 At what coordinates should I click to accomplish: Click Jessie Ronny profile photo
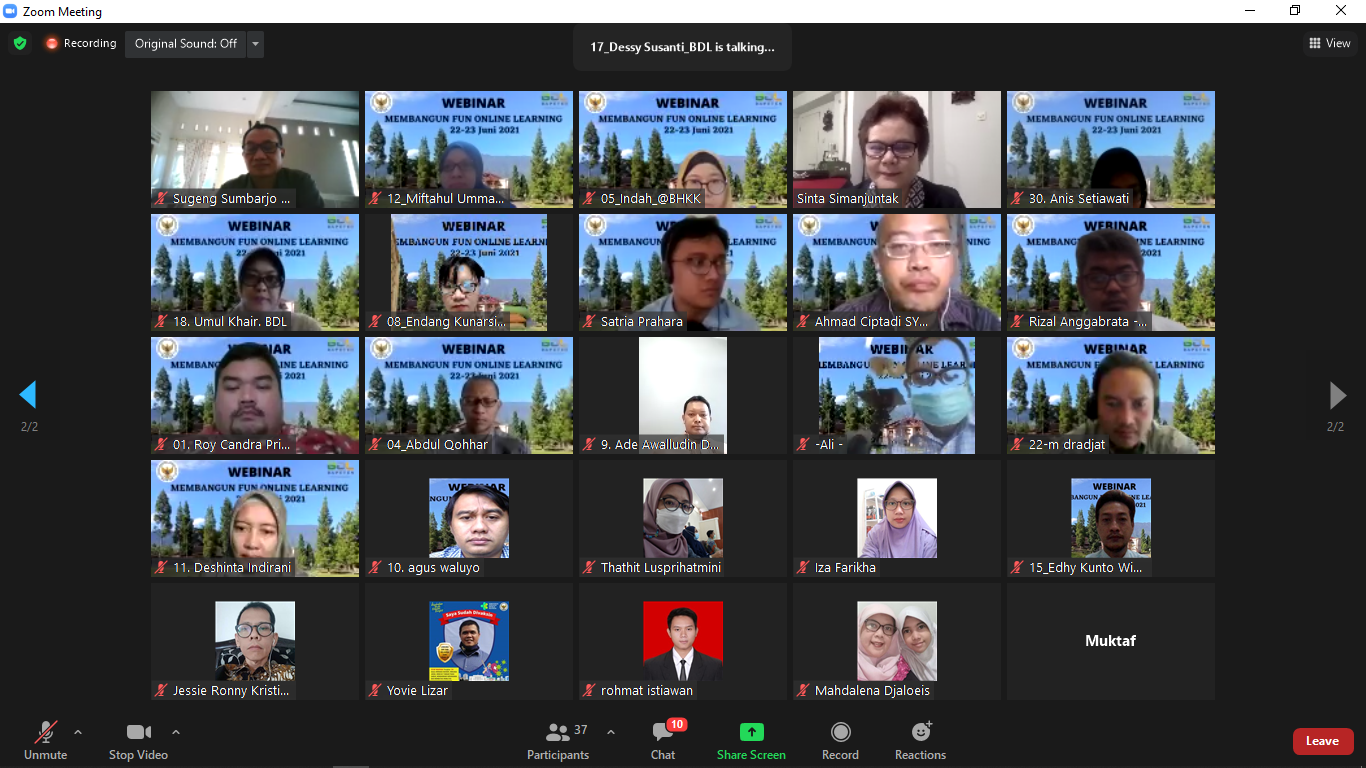pyautogui.click(x=255, y=641)
